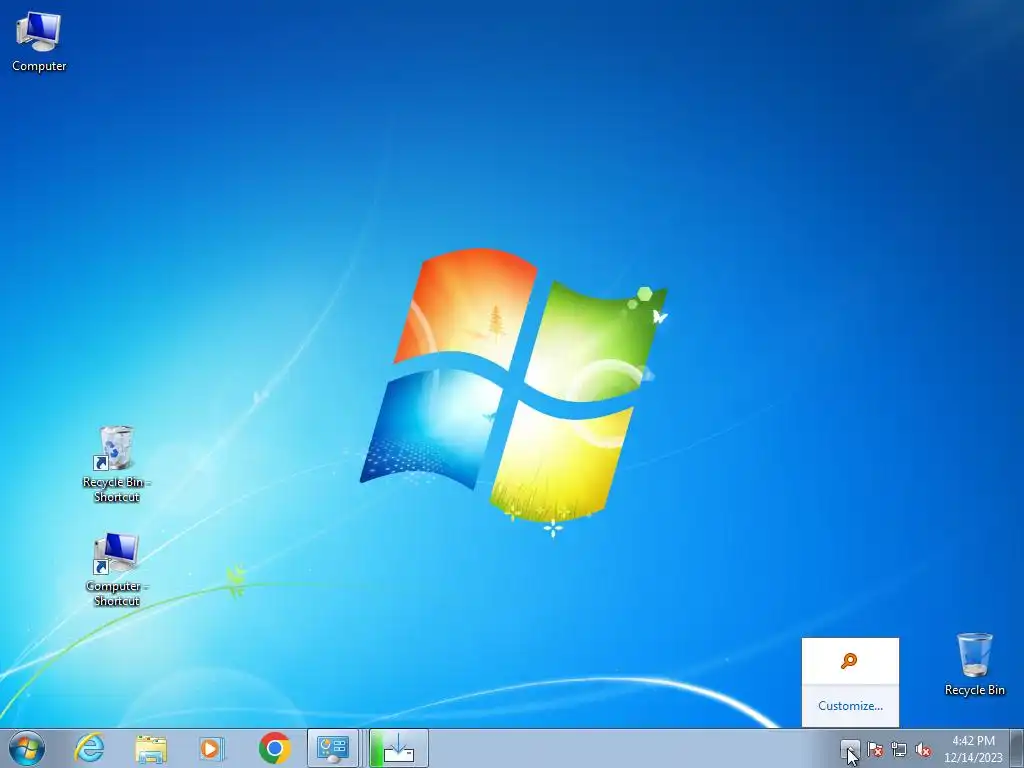Open the download progress taskbar item

(x=399, y=748)
